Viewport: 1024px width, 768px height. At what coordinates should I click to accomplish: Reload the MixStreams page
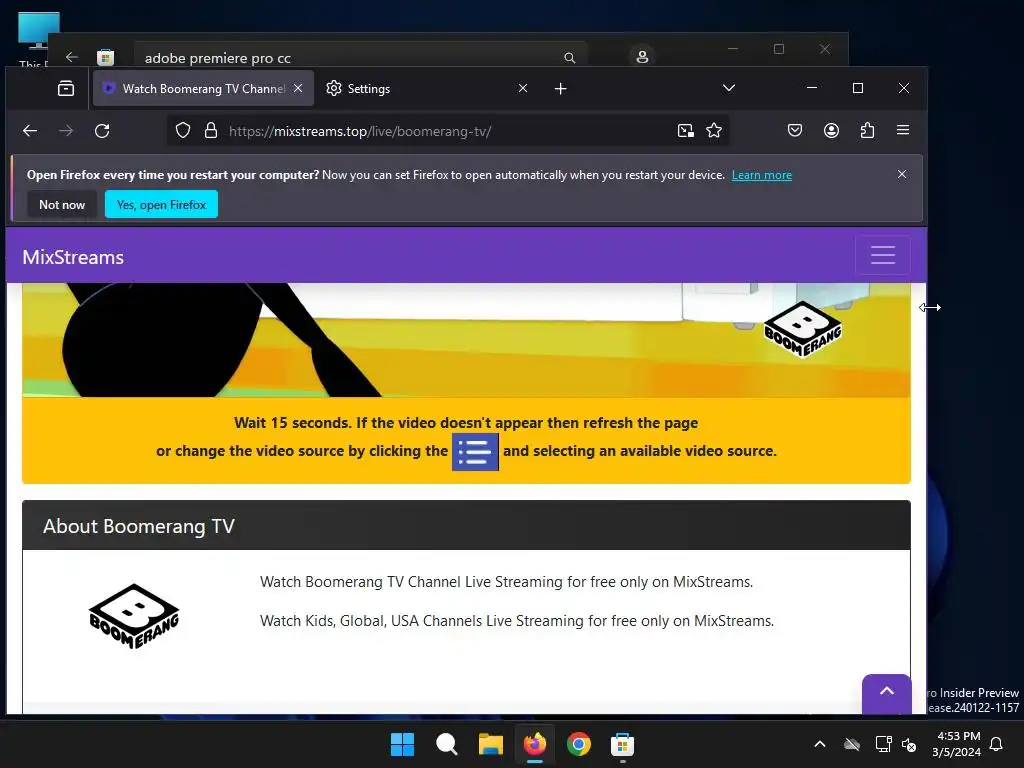[x=102, y=131]
